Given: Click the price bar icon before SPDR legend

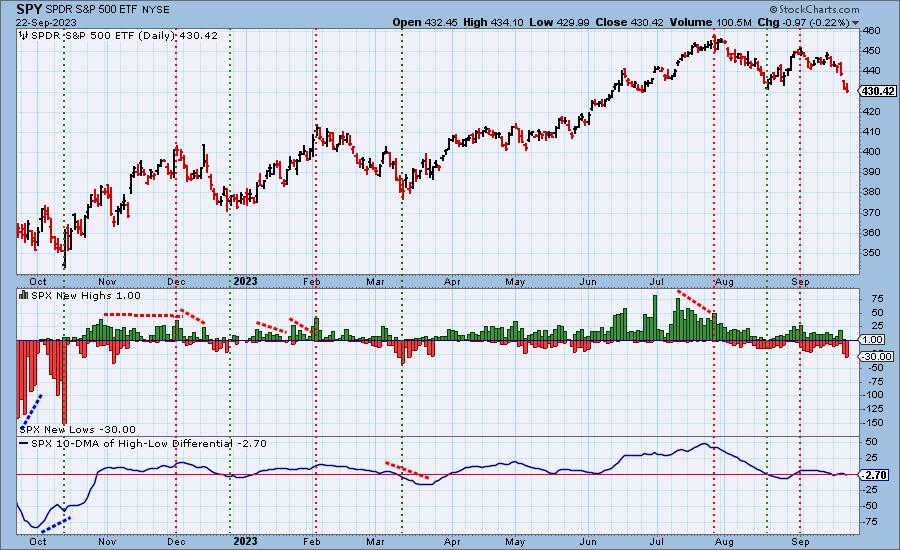Looking at the screenshot, I should click(24, 36).
